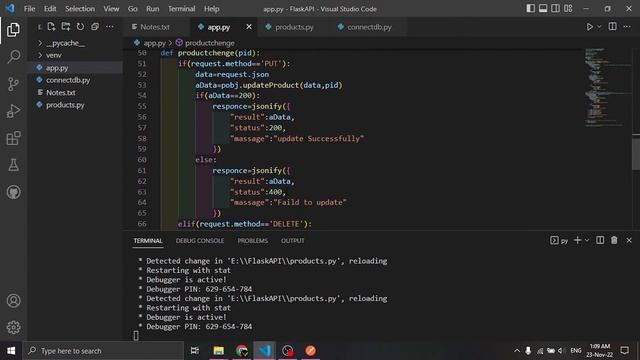Viewport: 640px width, 360px height.
Task: Toggle the bottom panel layout icon
Action: (x=543, y=9)
